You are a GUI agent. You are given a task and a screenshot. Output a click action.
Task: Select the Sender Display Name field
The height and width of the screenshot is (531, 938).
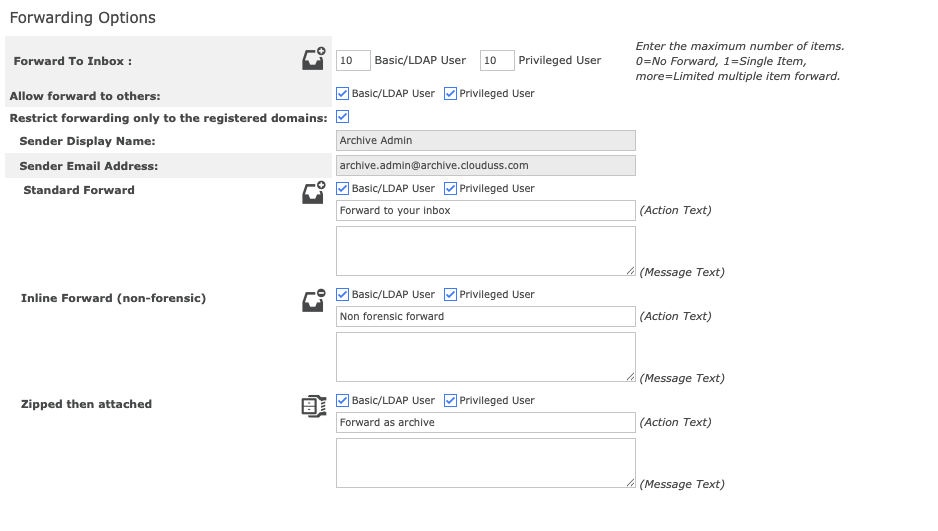[485, 141]
